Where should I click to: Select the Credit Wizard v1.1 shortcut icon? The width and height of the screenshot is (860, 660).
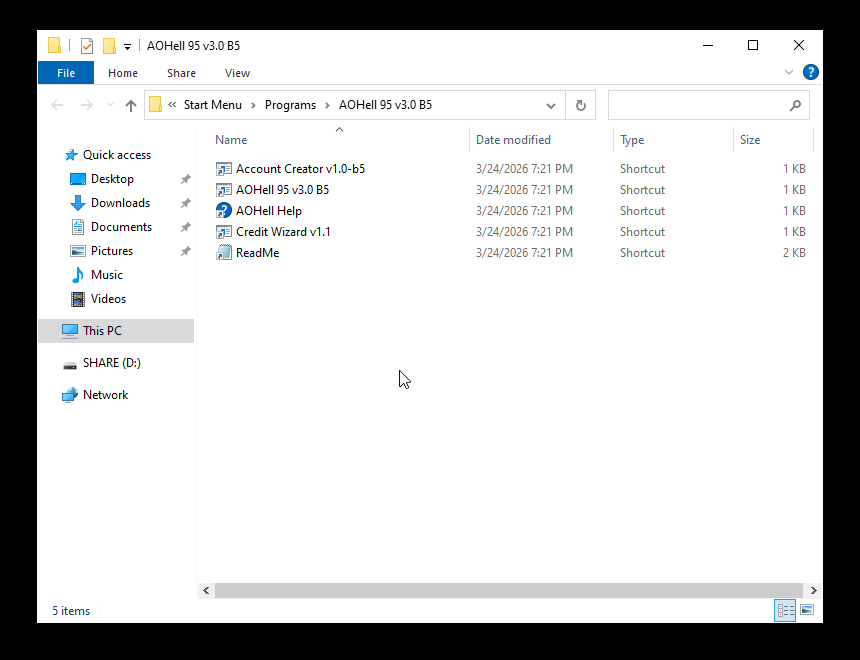(224, 232)
